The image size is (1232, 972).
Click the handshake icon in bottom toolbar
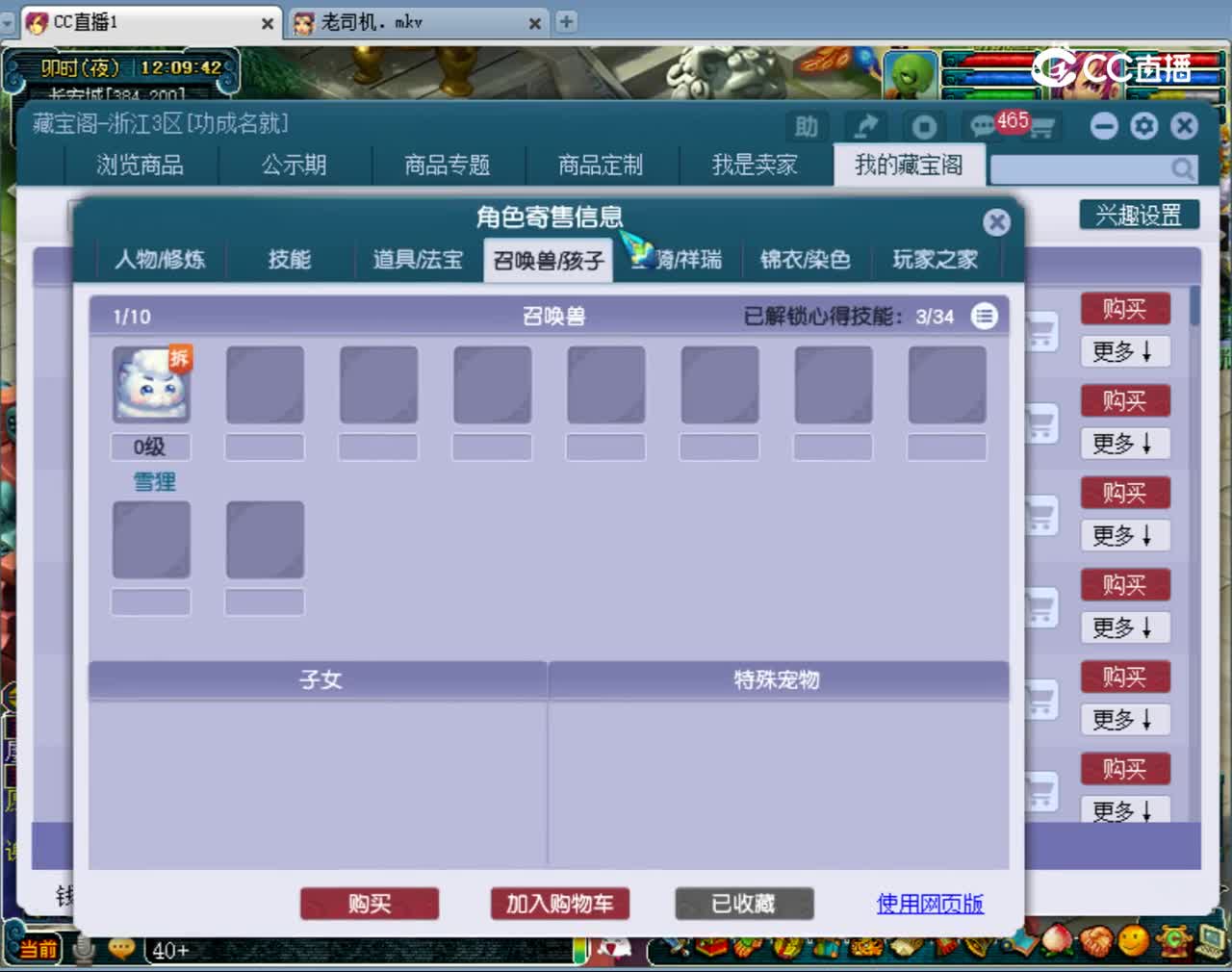(1095, 939)
